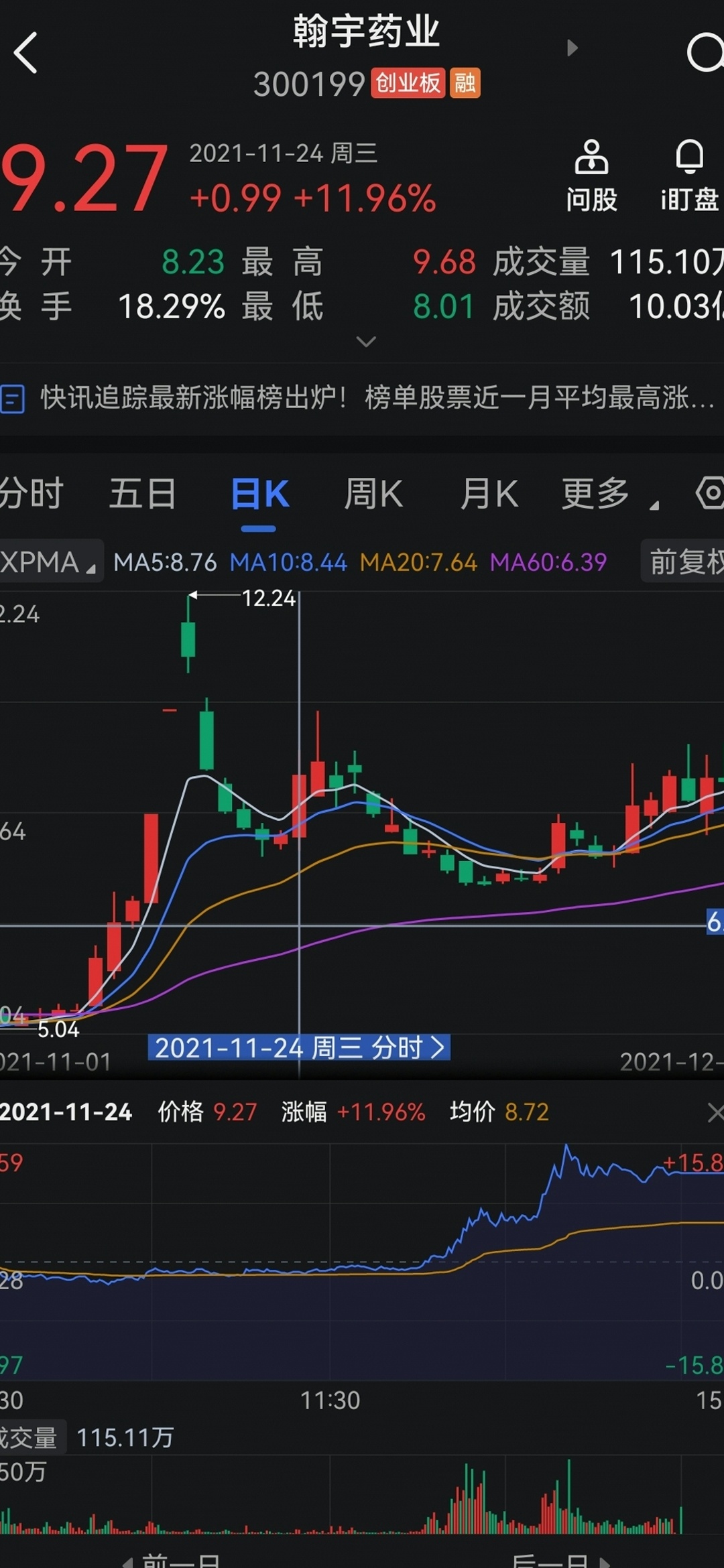This screenshot has width=724, height=1568.
Task: Switch to 月K tab
Action: (x=489, y=494)
